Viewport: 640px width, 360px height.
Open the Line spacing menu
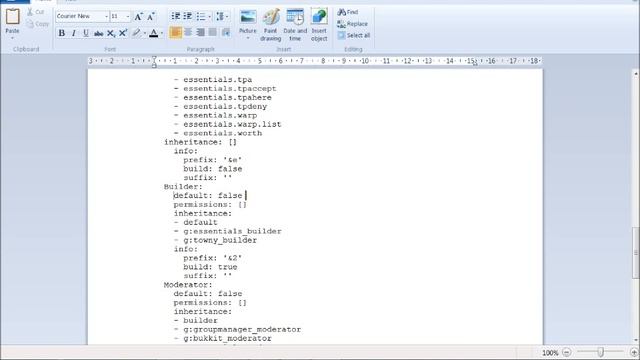tap(222, 16)
